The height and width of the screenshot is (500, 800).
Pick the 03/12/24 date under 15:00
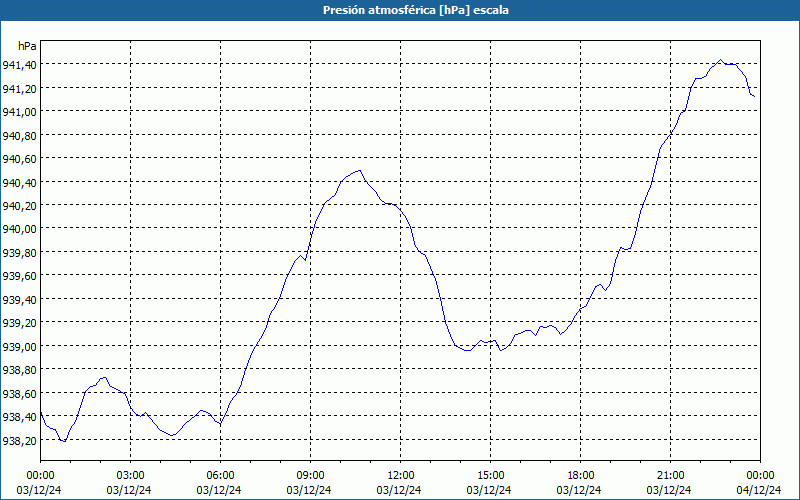[489, 490]
